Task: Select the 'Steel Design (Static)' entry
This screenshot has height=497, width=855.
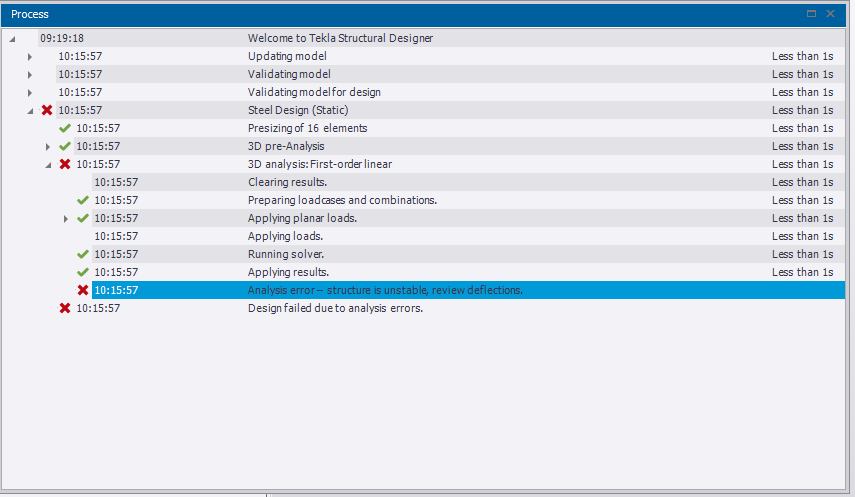Action: [x=298, y=110]
